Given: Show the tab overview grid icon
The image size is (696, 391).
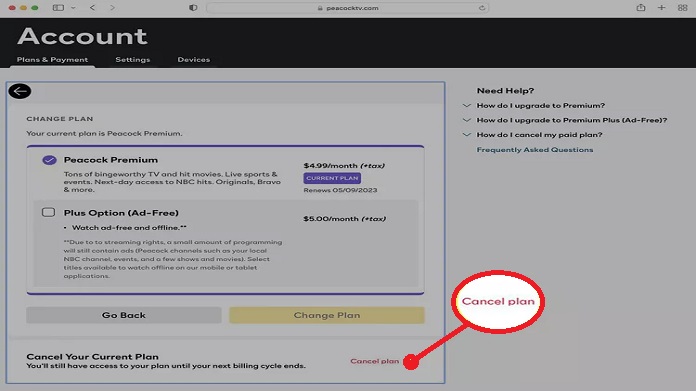Looking at the screenshot, I should coord(682,8).
